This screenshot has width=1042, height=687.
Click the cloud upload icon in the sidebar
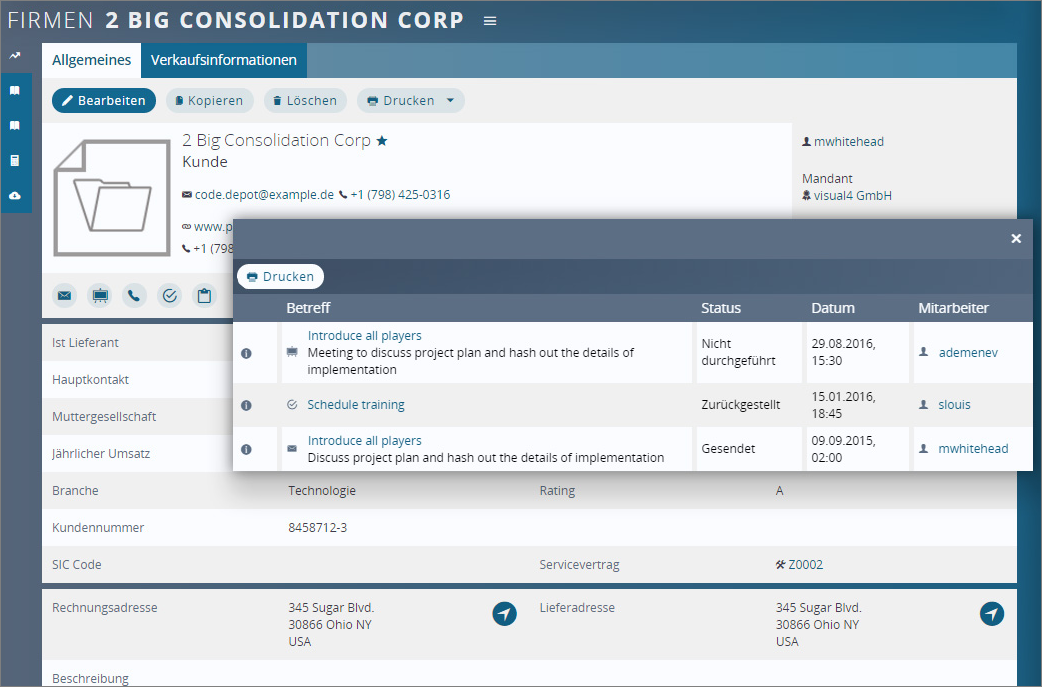coord(15,196)
